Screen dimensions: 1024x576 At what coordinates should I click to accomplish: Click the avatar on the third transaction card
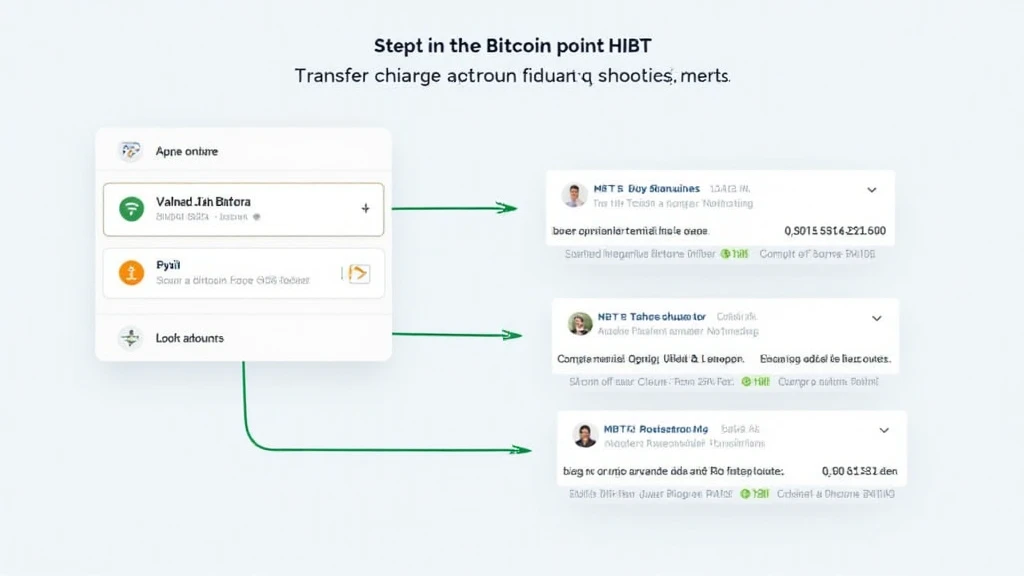585,435
